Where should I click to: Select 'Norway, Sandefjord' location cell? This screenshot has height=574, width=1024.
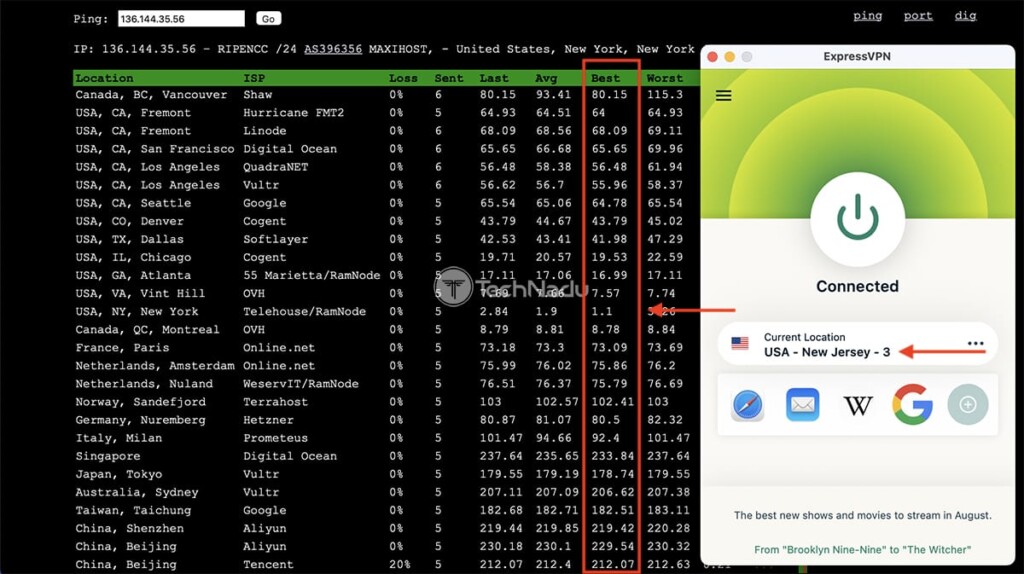(140, 402)
